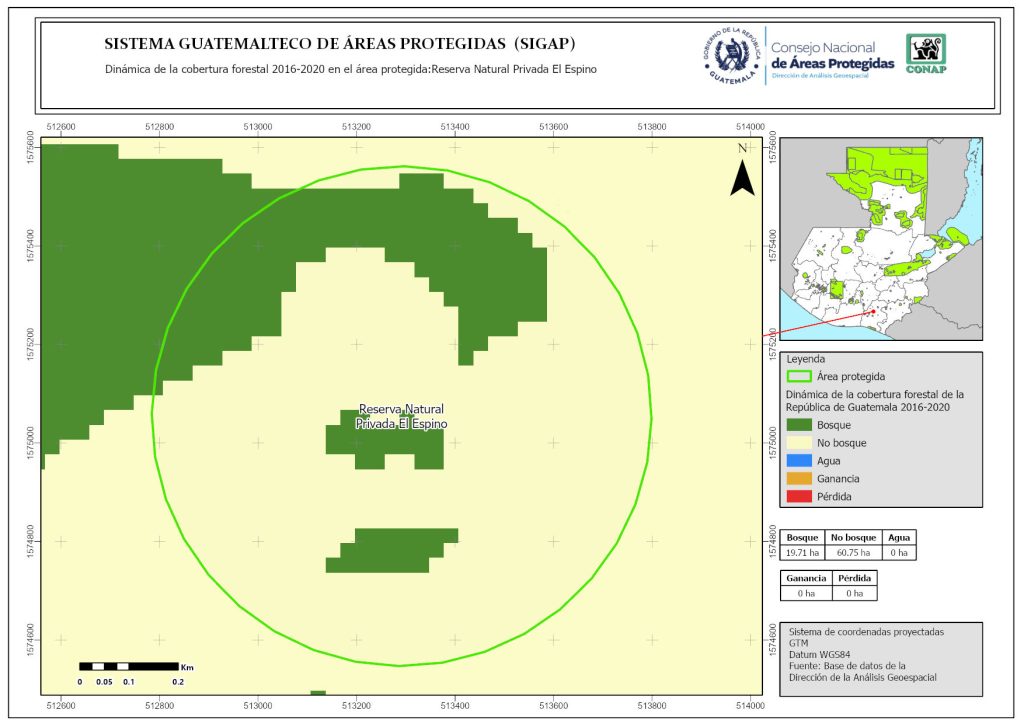Select the orange Ganancia legend swatch
Image resolution: width=1024 pixels, height=724 pixels.
click(799, 479)
